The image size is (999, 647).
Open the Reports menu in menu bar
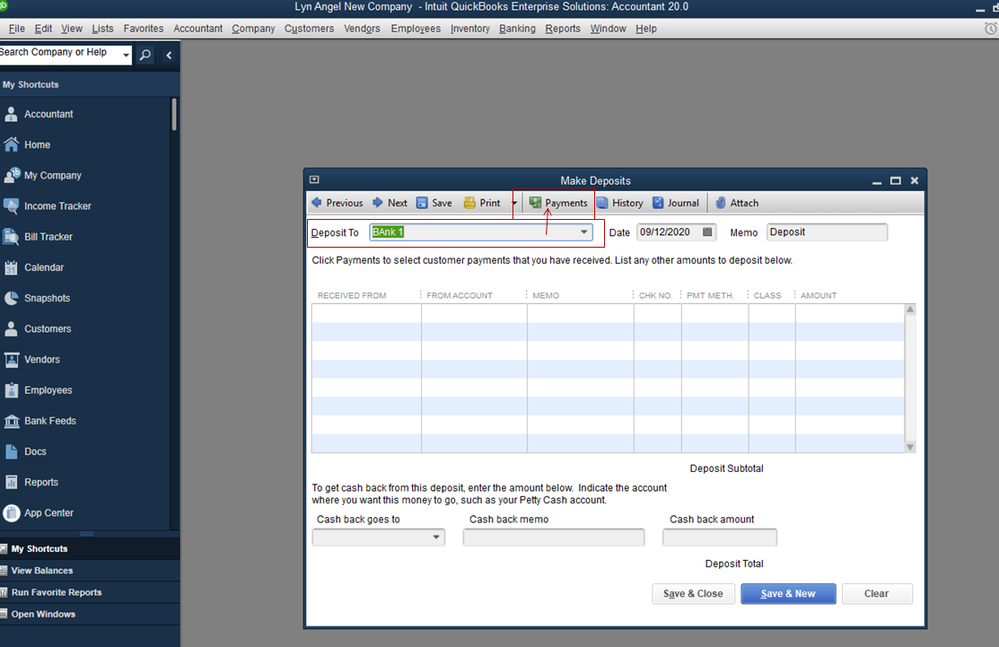click(x=563, y=29)
